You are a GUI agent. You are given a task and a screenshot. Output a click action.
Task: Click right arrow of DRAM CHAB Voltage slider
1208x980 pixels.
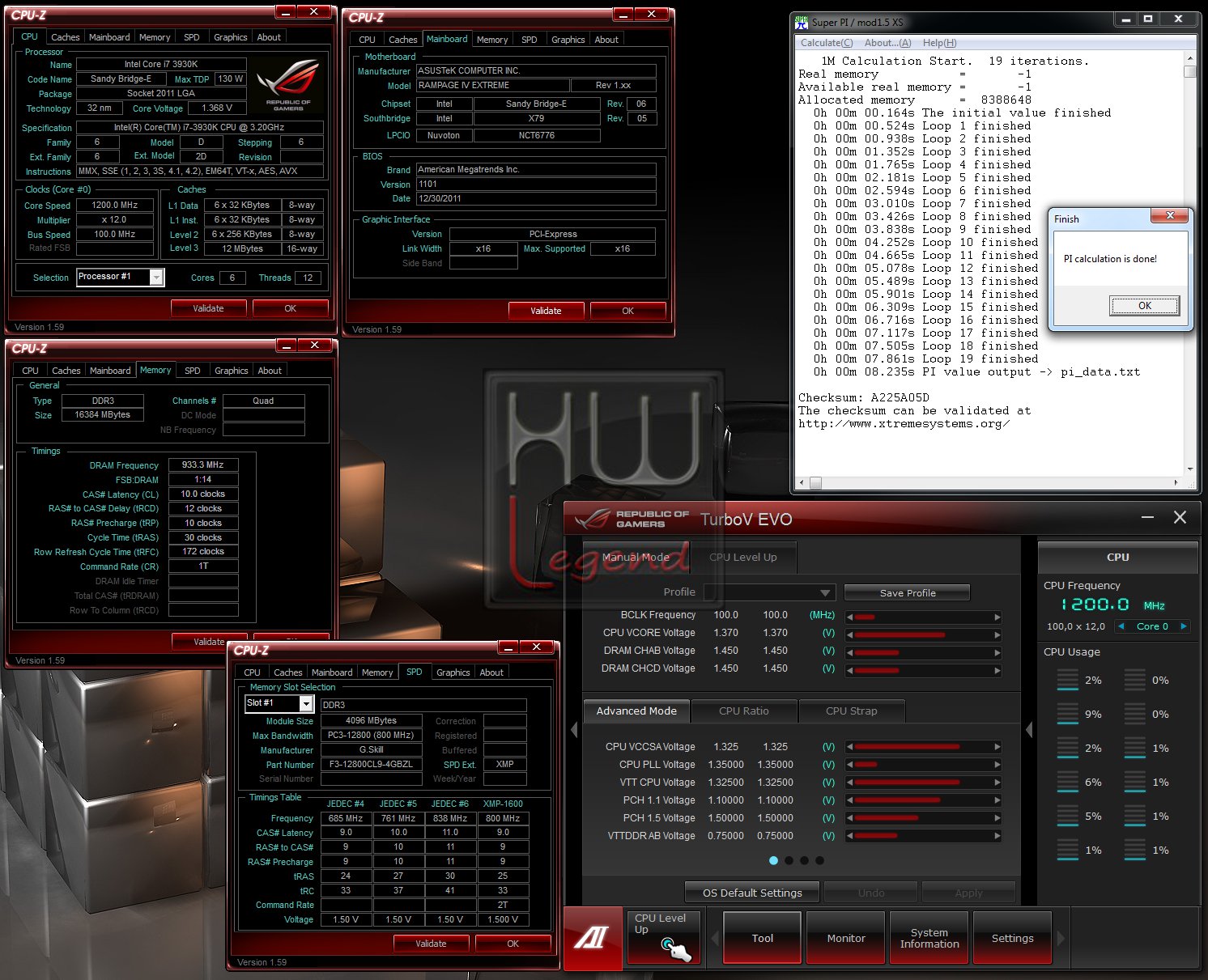[x=997, y=652]
